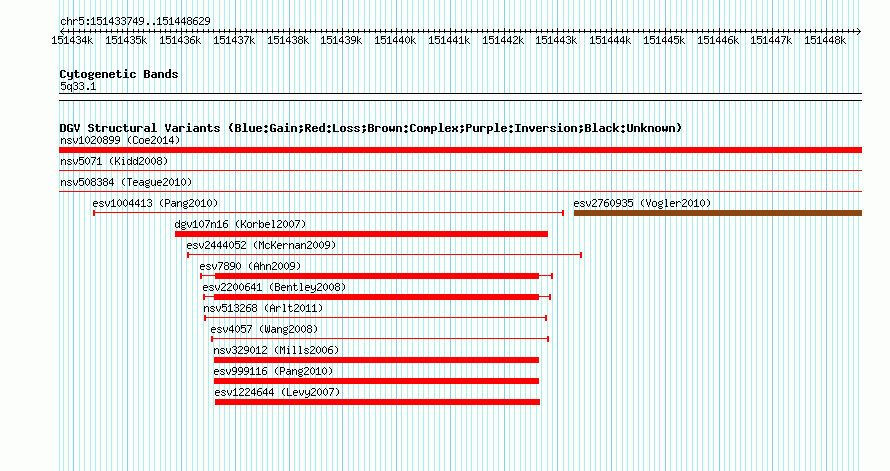The width and height of the screenshot is (890, 471).
Task: Open esv1224644 (Levy2007) variant label
Action: [x=277, y=392]
